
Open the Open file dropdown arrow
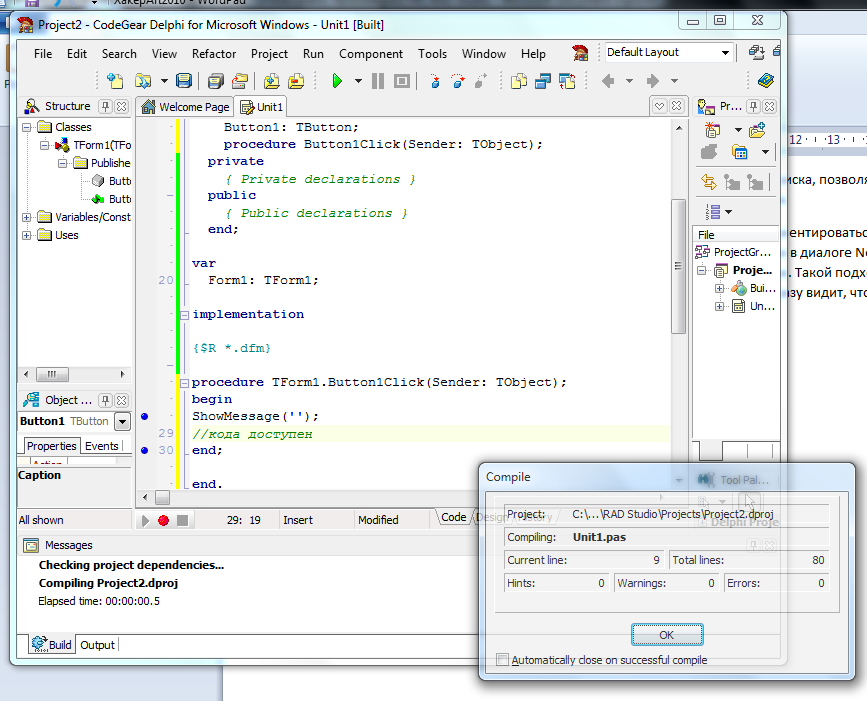[x=164, y=81]
